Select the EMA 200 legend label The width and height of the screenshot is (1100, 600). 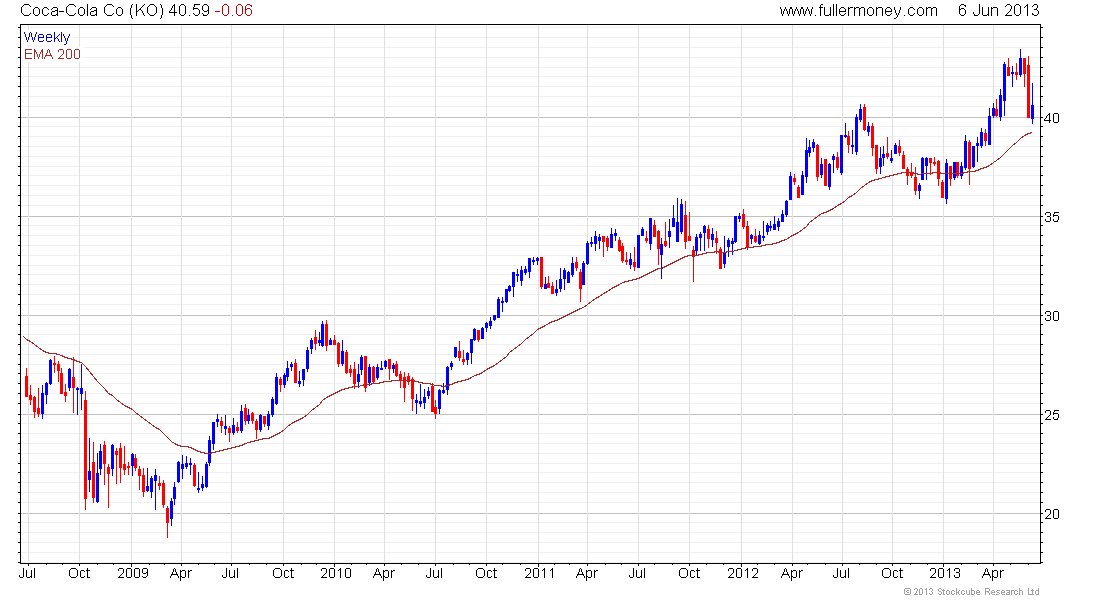[x=52, y=54]
